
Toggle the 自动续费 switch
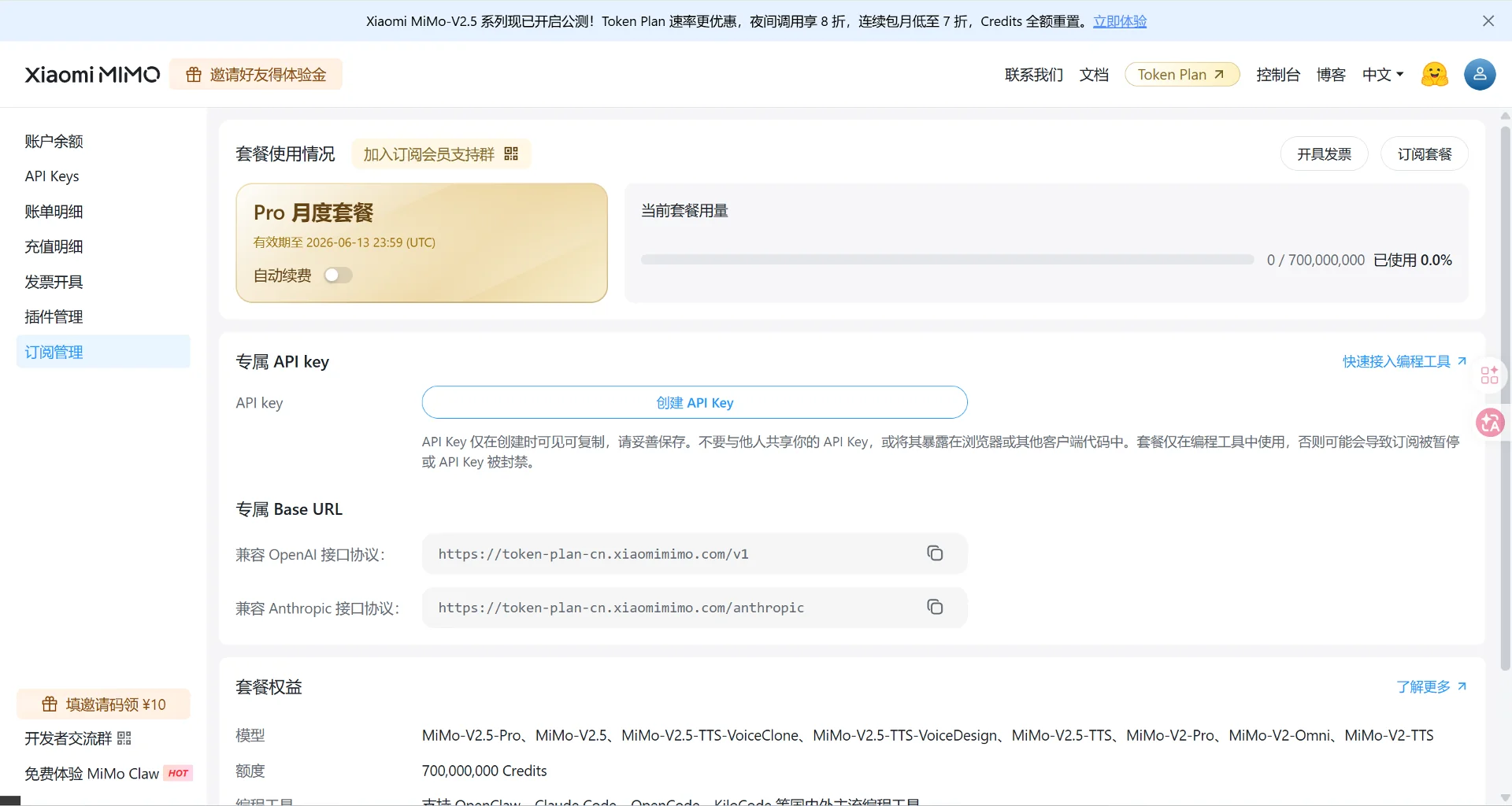pyautogui.click(x=338, y=275)
